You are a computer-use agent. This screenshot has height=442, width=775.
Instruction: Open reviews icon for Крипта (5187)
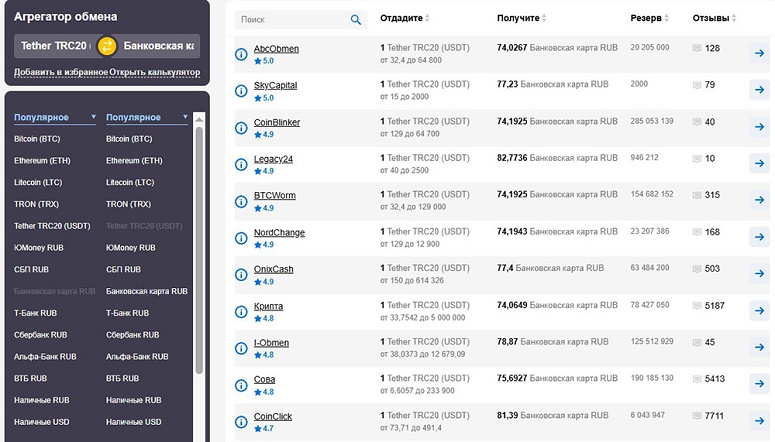pos(697,306)
